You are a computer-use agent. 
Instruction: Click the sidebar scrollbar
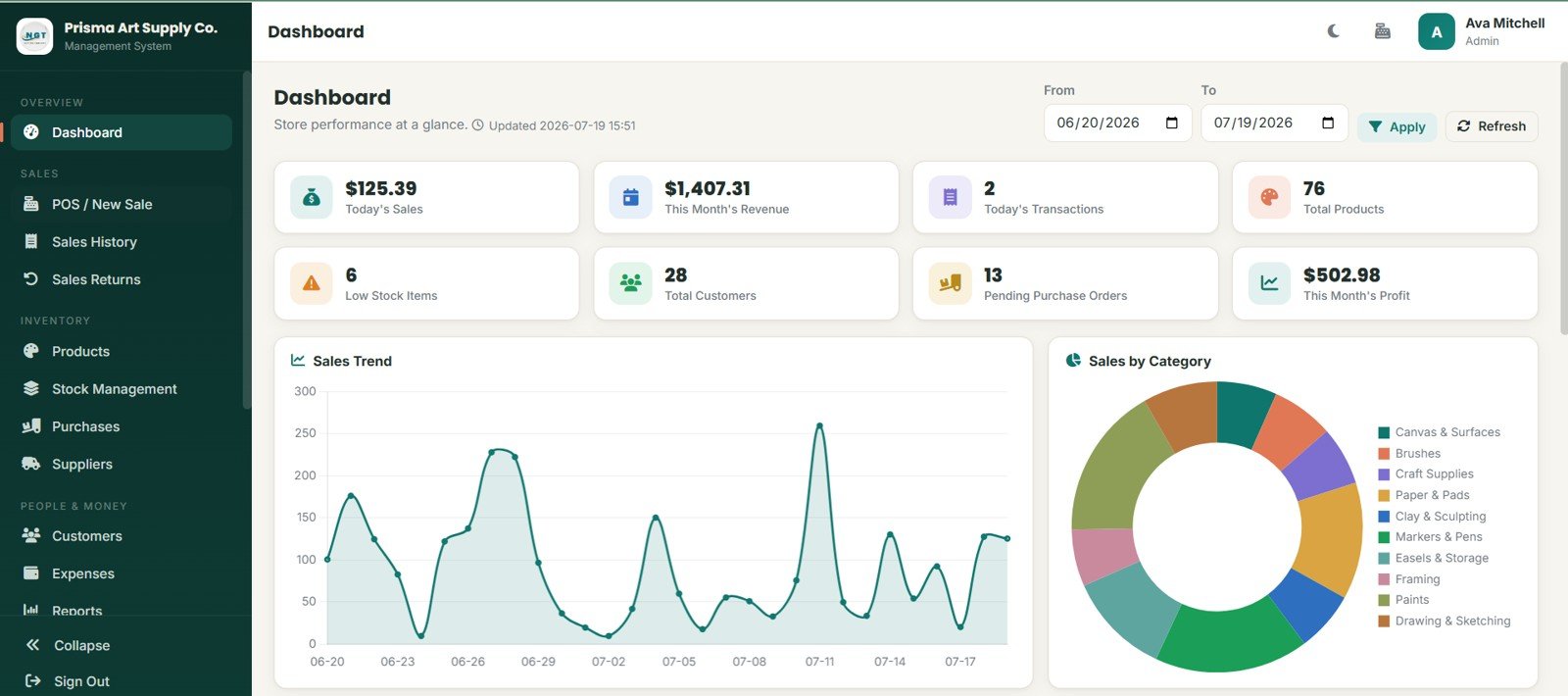247,239
